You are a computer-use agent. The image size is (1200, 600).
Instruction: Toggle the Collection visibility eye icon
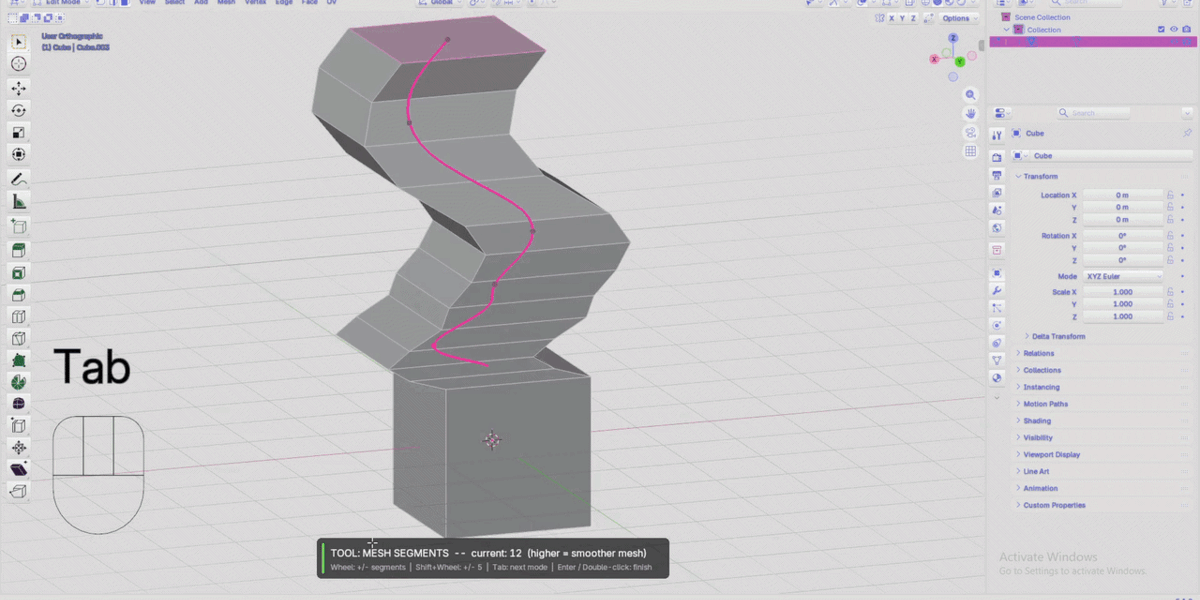[1173, 29]
